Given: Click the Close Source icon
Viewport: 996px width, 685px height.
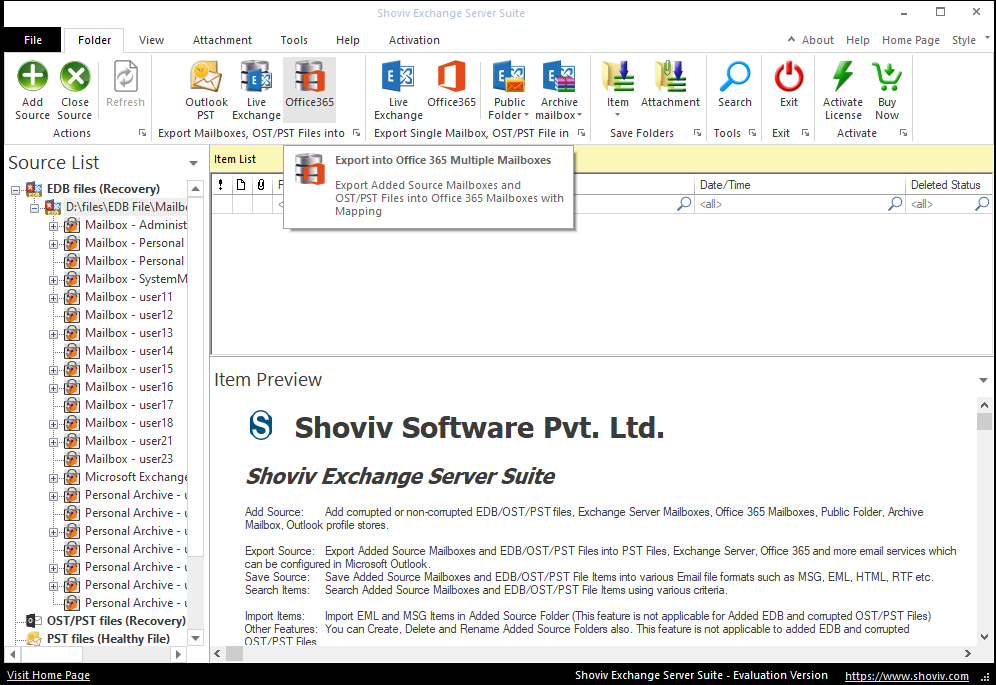Looking at the screenshot, I should click(x=75, y=77).
